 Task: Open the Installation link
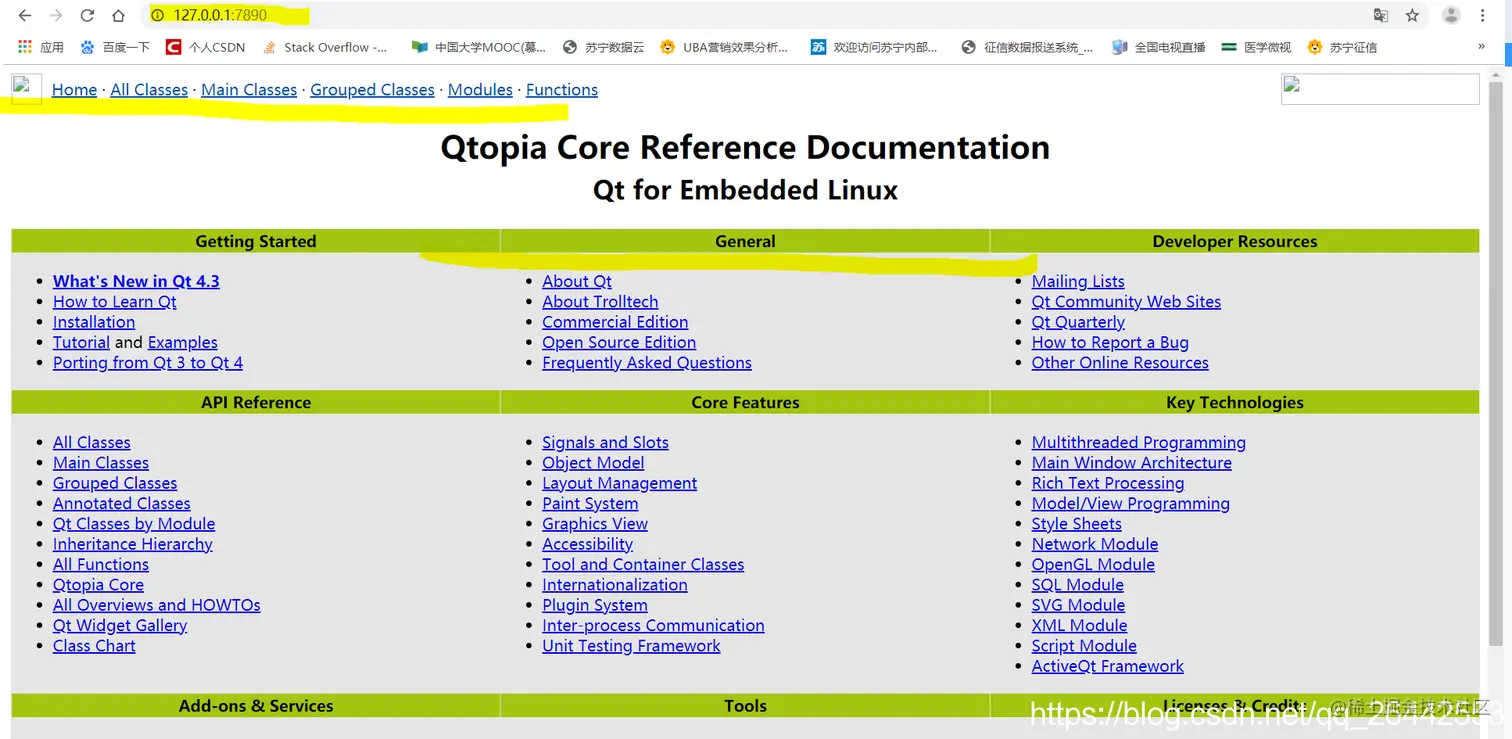(x=94, y=322)
